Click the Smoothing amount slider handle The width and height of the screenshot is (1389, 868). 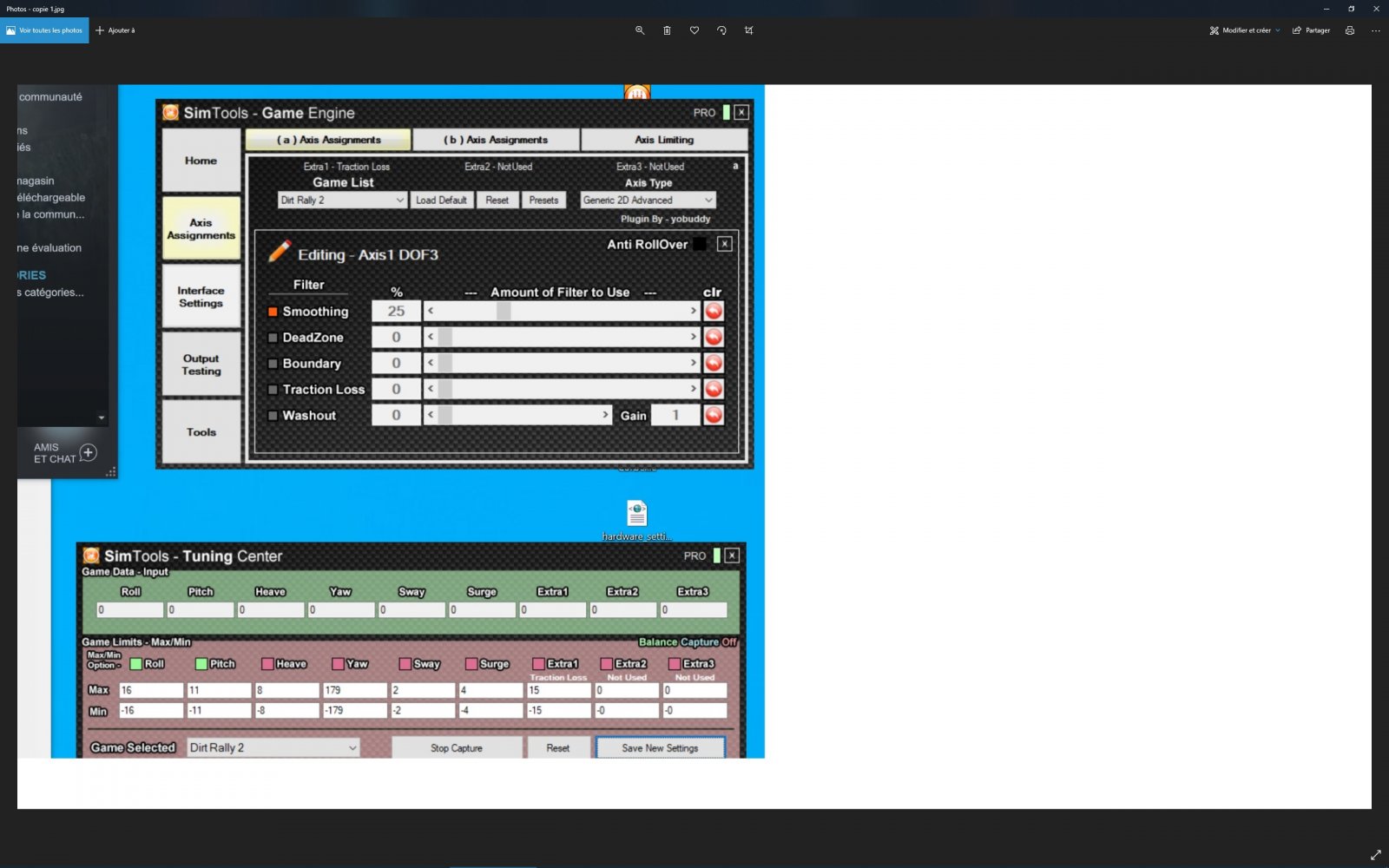pyautogui.click(x=504, y=311)
